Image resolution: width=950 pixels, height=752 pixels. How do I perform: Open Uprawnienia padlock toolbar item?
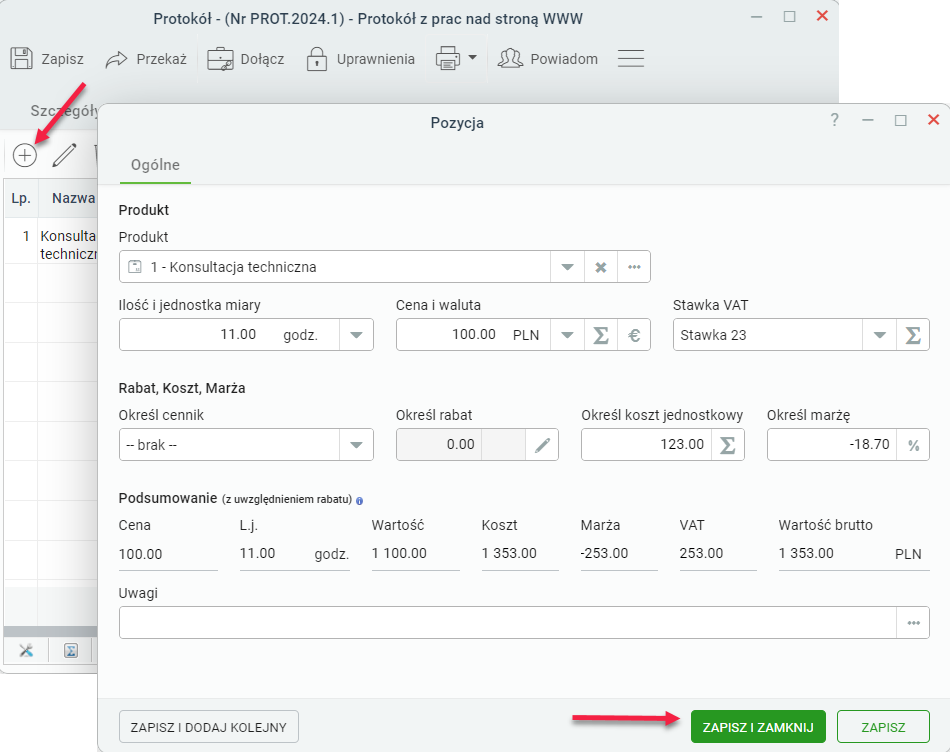(x=360, y=59)
